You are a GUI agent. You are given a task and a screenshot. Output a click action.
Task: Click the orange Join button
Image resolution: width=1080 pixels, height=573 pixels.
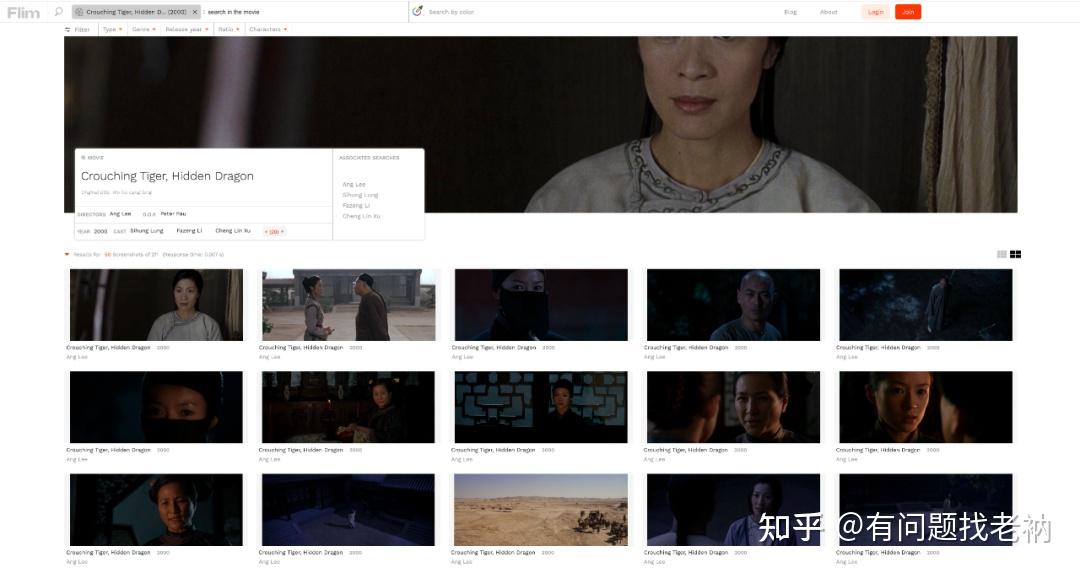[908, 12]
